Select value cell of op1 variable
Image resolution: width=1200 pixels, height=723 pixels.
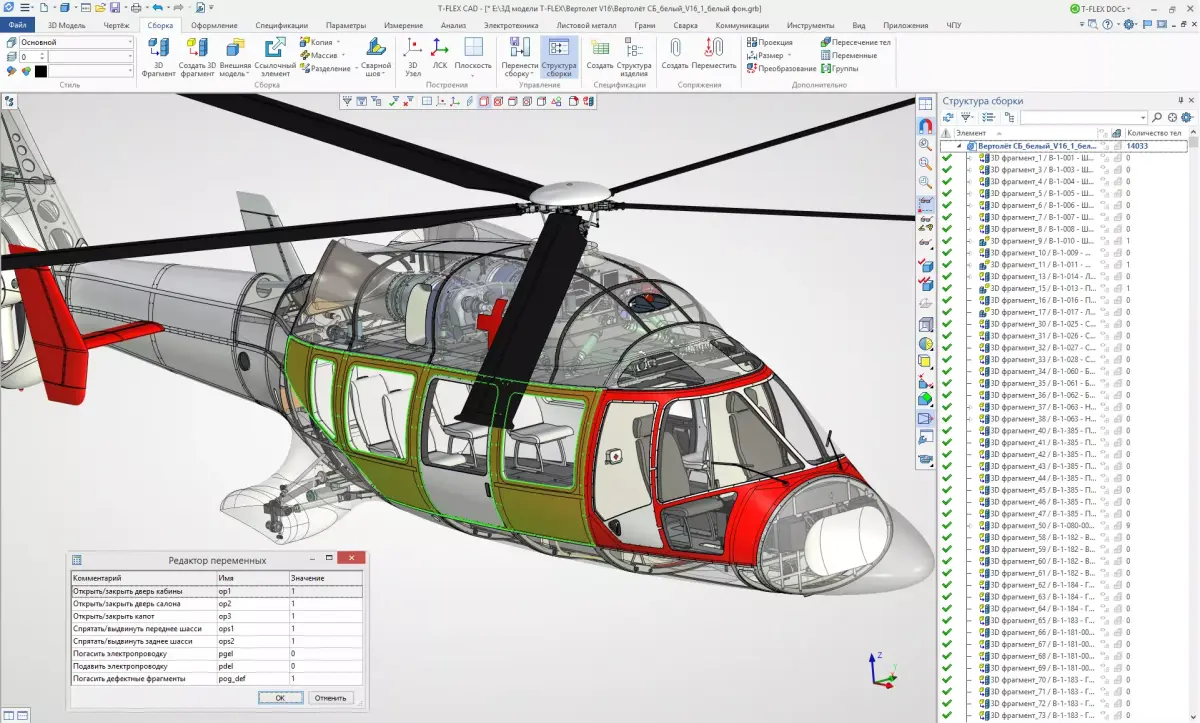pos(326,591)
